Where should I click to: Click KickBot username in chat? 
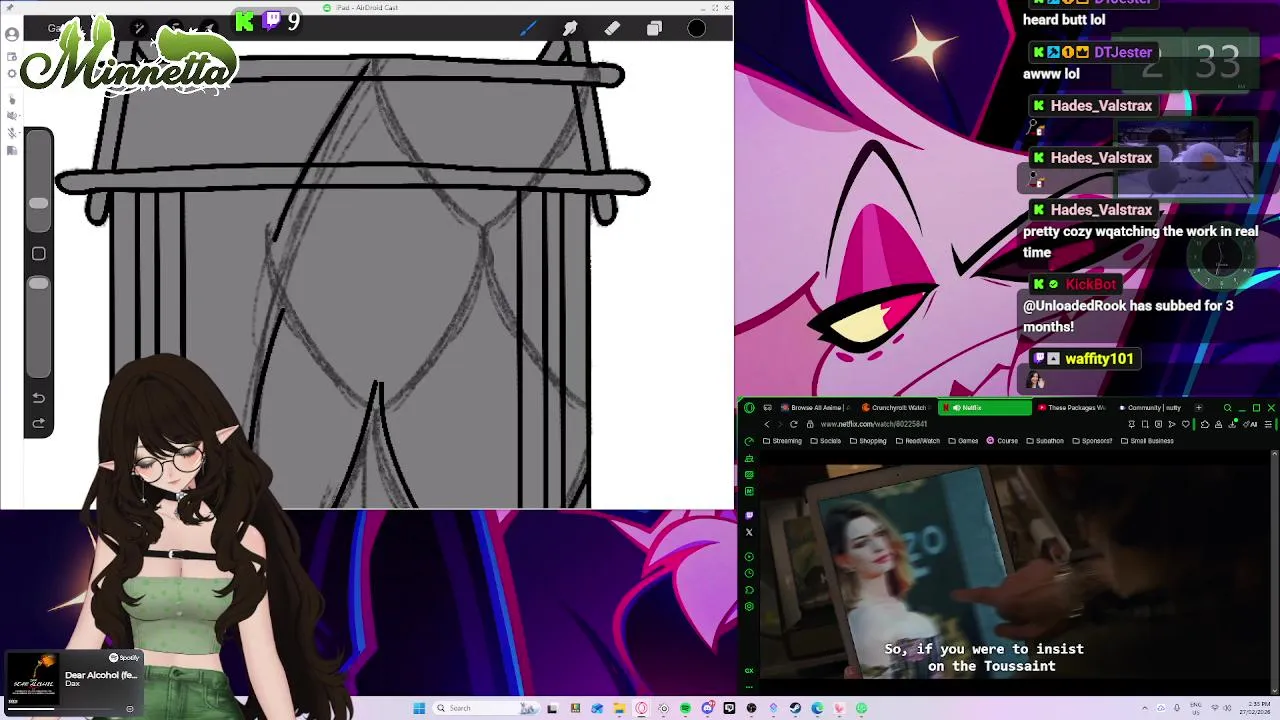pyautogui.click(x=1090, y=284)
